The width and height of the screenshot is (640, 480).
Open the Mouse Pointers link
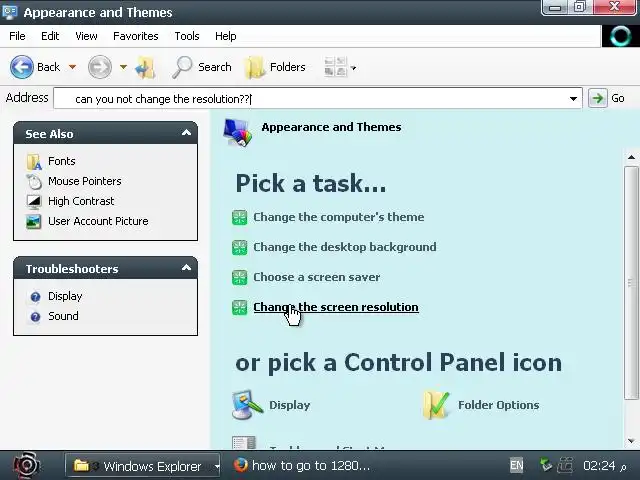(x=84, y=181)
